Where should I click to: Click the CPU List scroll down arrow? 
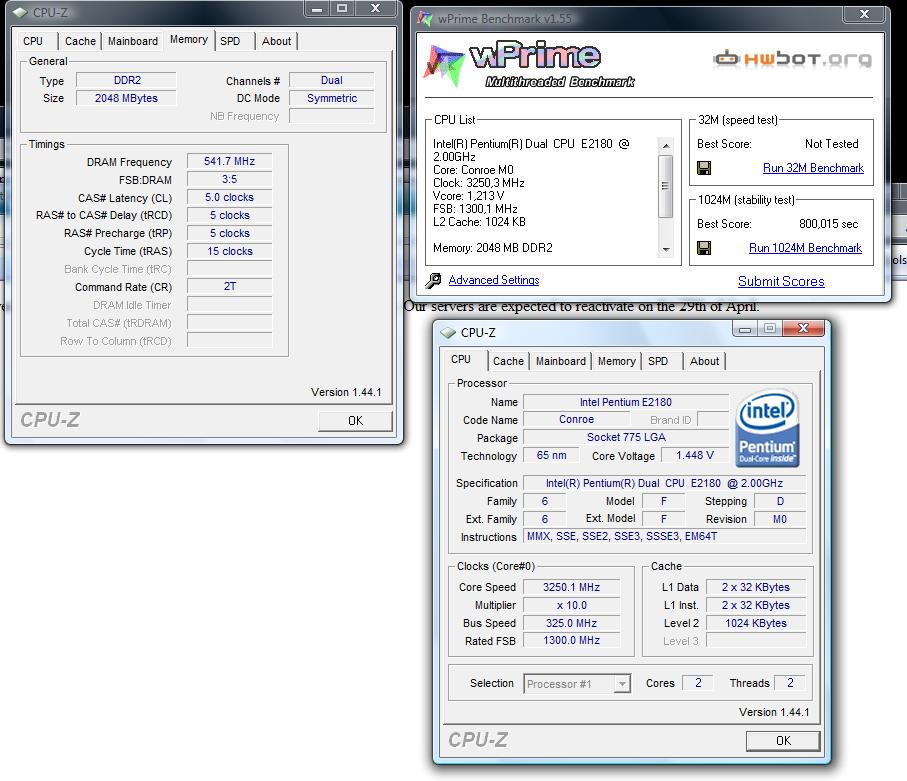click(666, 249)
